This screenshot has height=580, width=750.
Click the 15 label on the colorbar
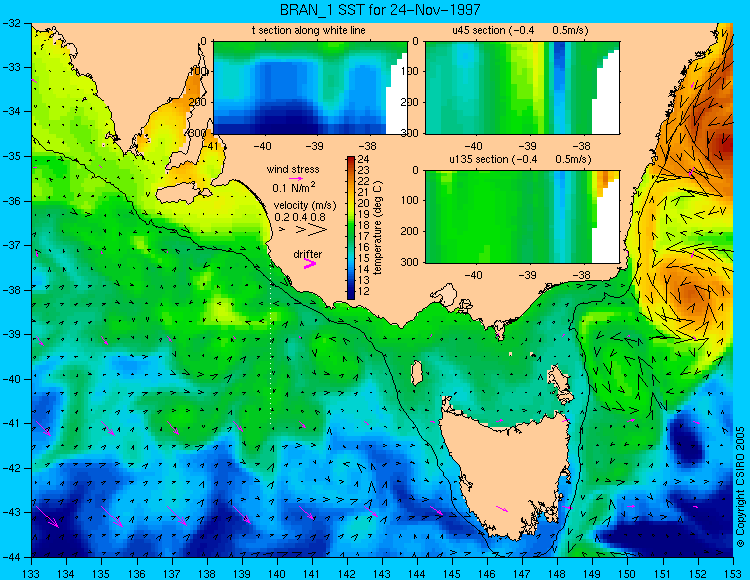364,258
